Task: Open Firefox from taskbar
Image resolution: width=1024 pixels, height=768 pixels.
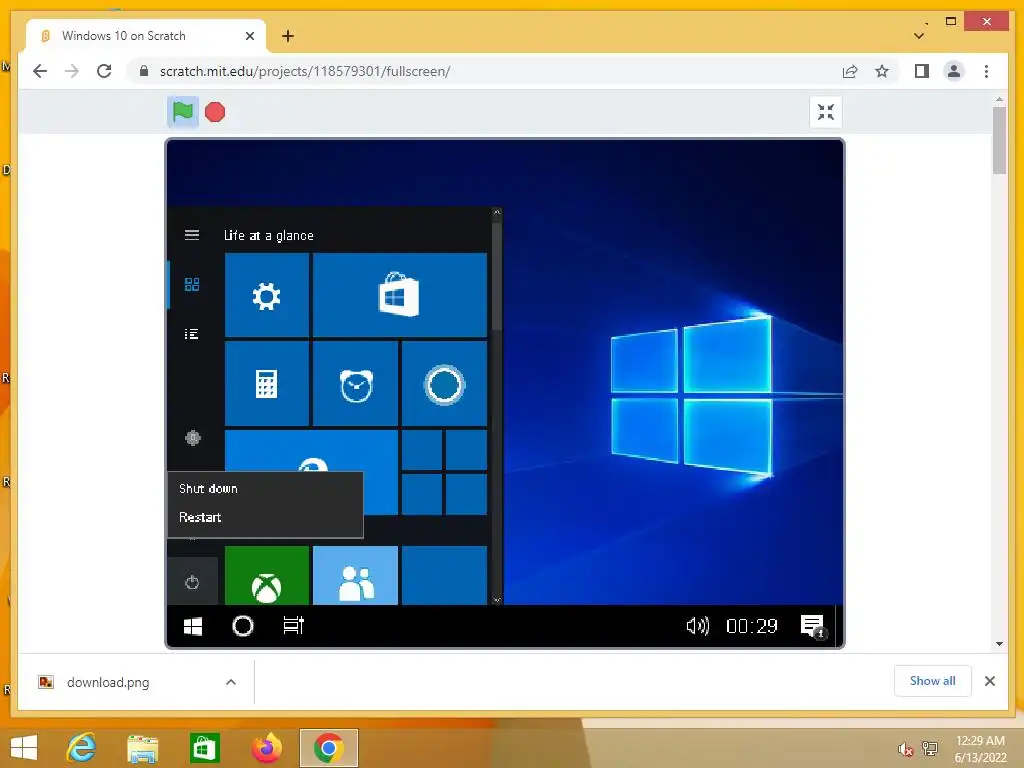Action: pos(266,748)
